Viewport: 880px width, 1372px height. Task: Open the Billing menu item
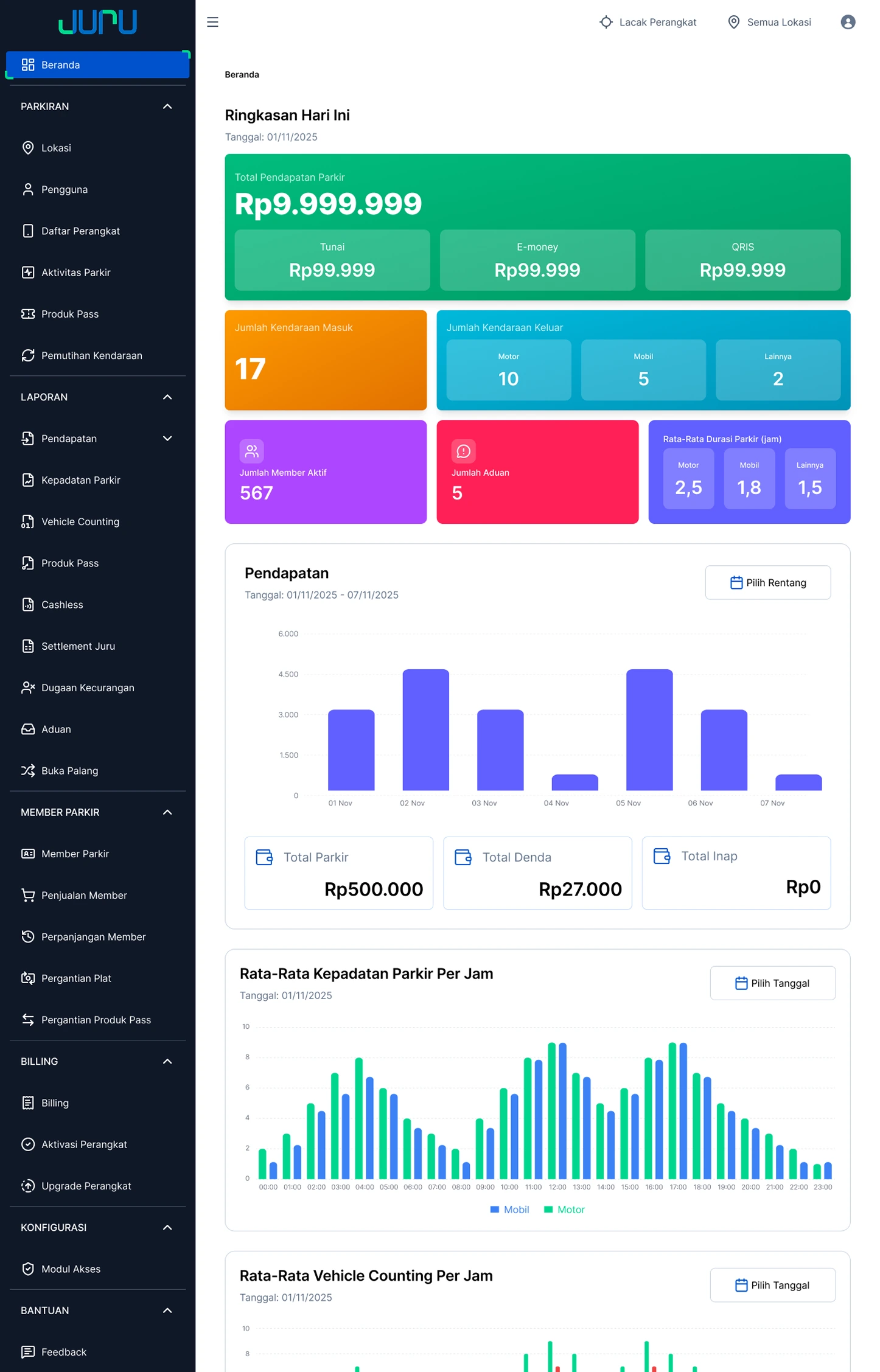(x=97, y=1102)
